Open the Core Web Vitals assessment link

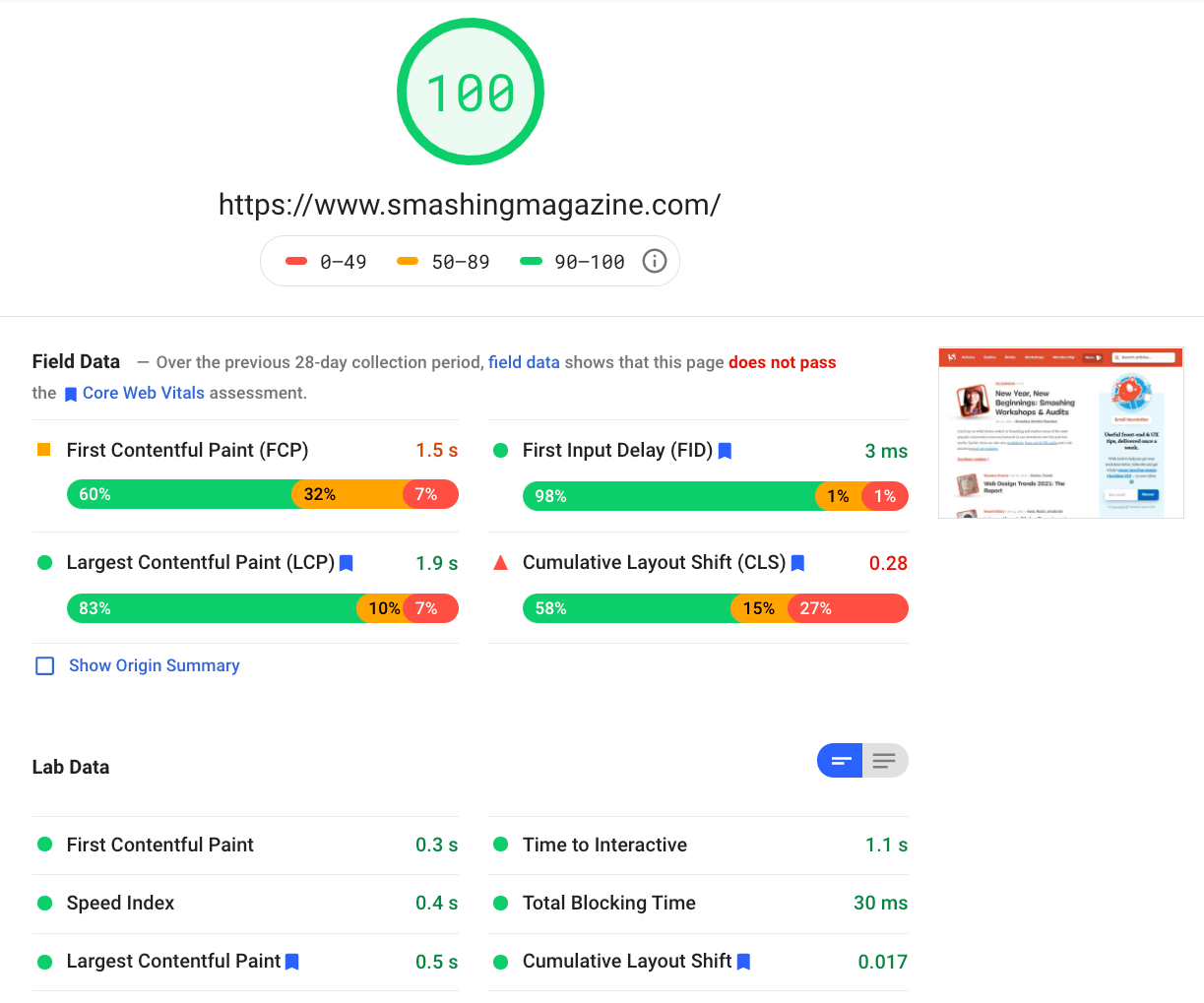click(x=142, y=393)
